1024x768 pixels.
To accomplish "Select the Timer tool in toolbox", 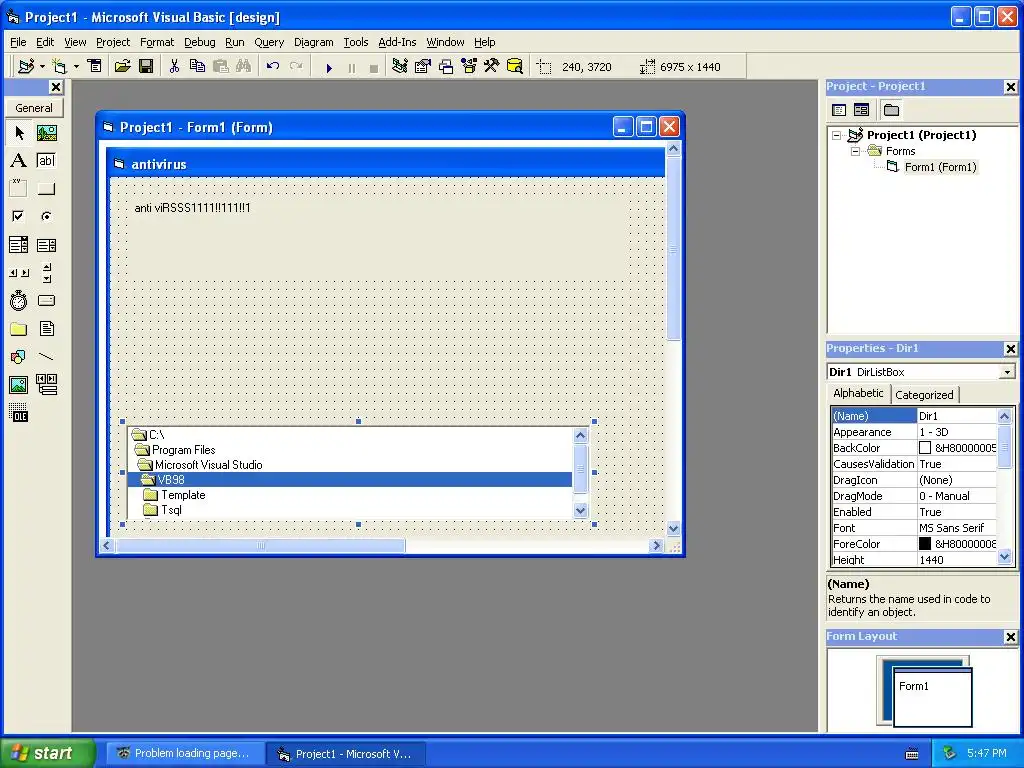I will tap(19, 301).
